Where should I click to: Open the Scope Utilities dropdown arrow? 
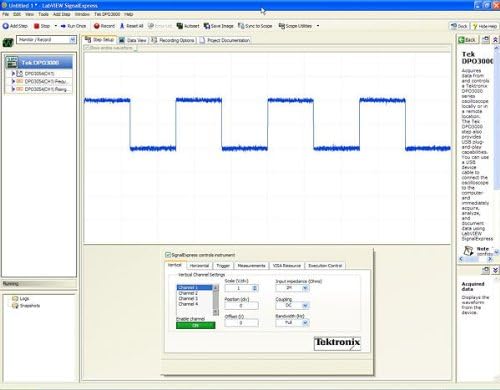coord(318,26)
